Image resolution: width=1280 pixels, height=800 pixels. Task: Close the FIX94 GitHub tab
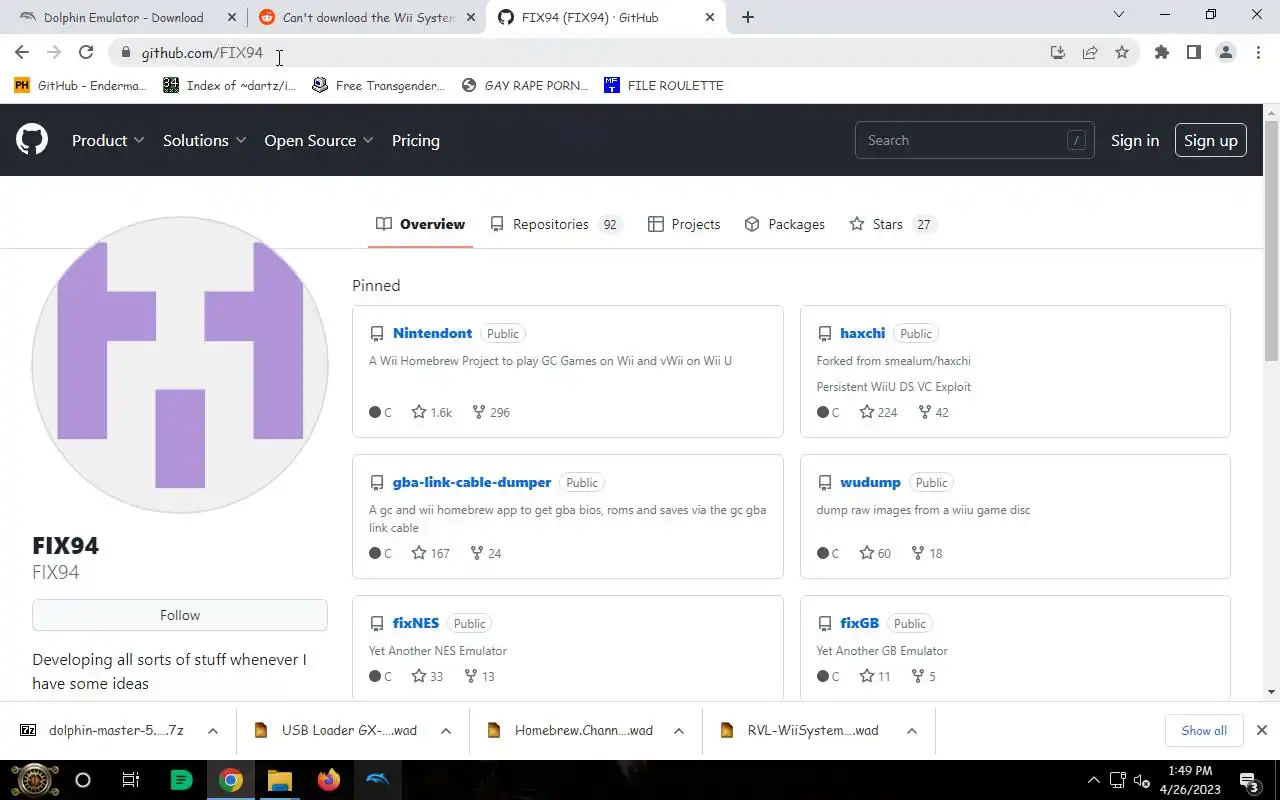pyautogui.click(x=710, y=17)
